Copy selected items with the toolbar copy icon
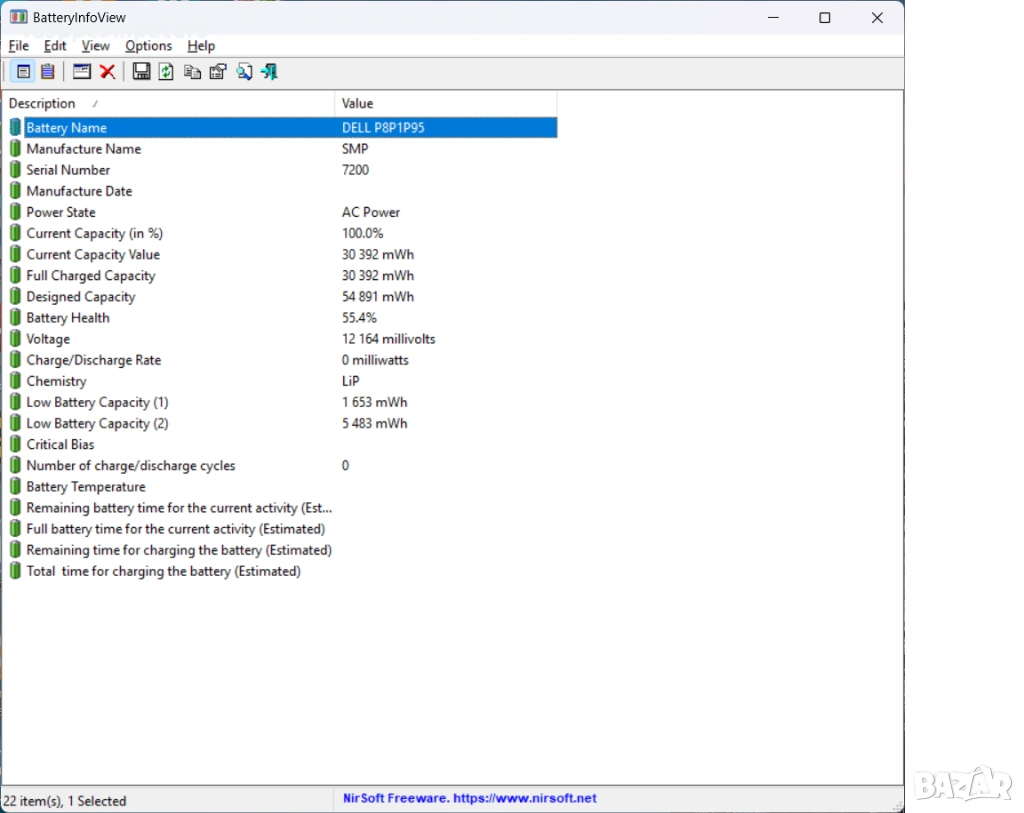 click(192, 72)
